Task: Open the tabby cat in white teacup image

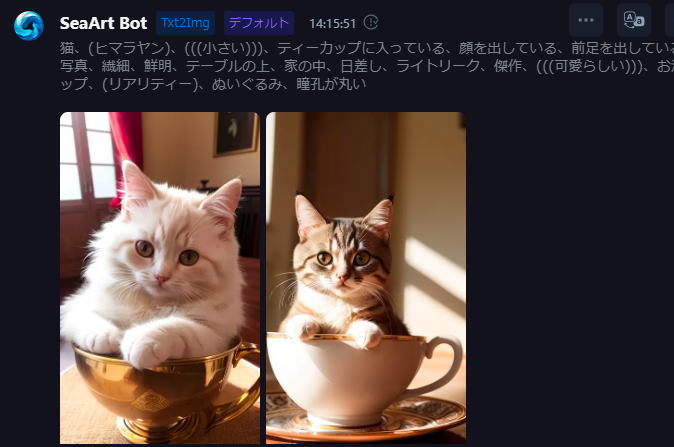Action: pyautogui.click(x=366, y=278)
